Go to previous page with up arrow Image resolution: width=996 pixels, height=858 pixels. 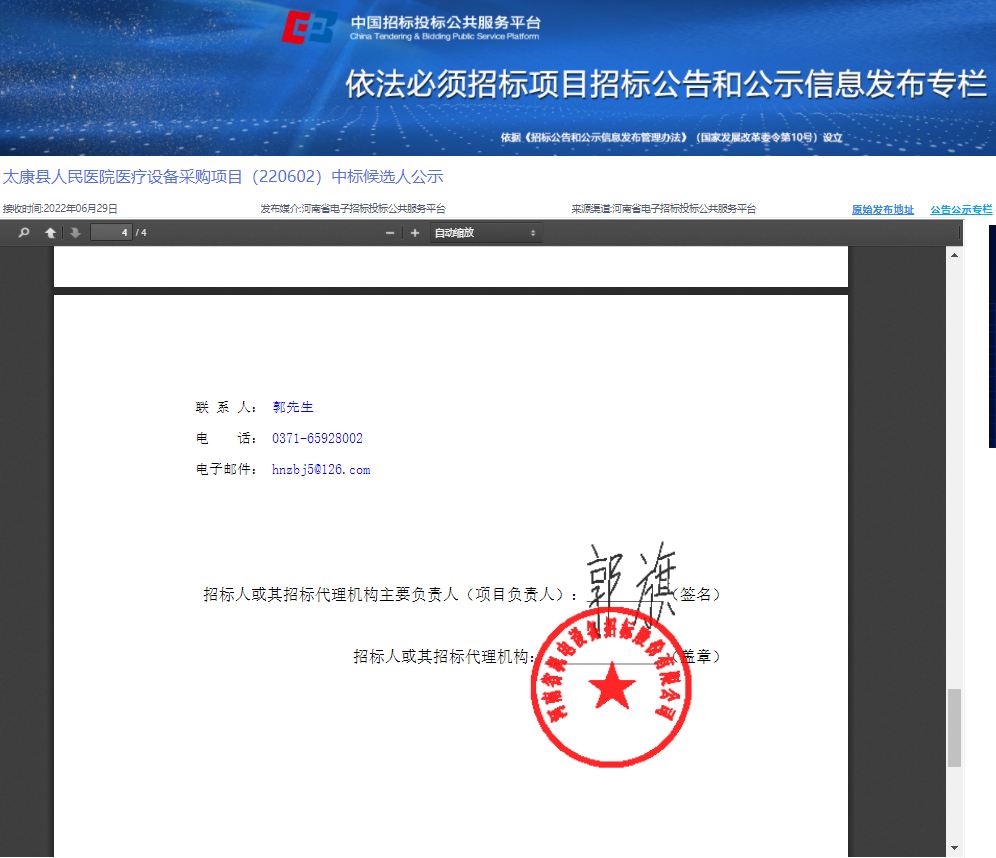50,233
